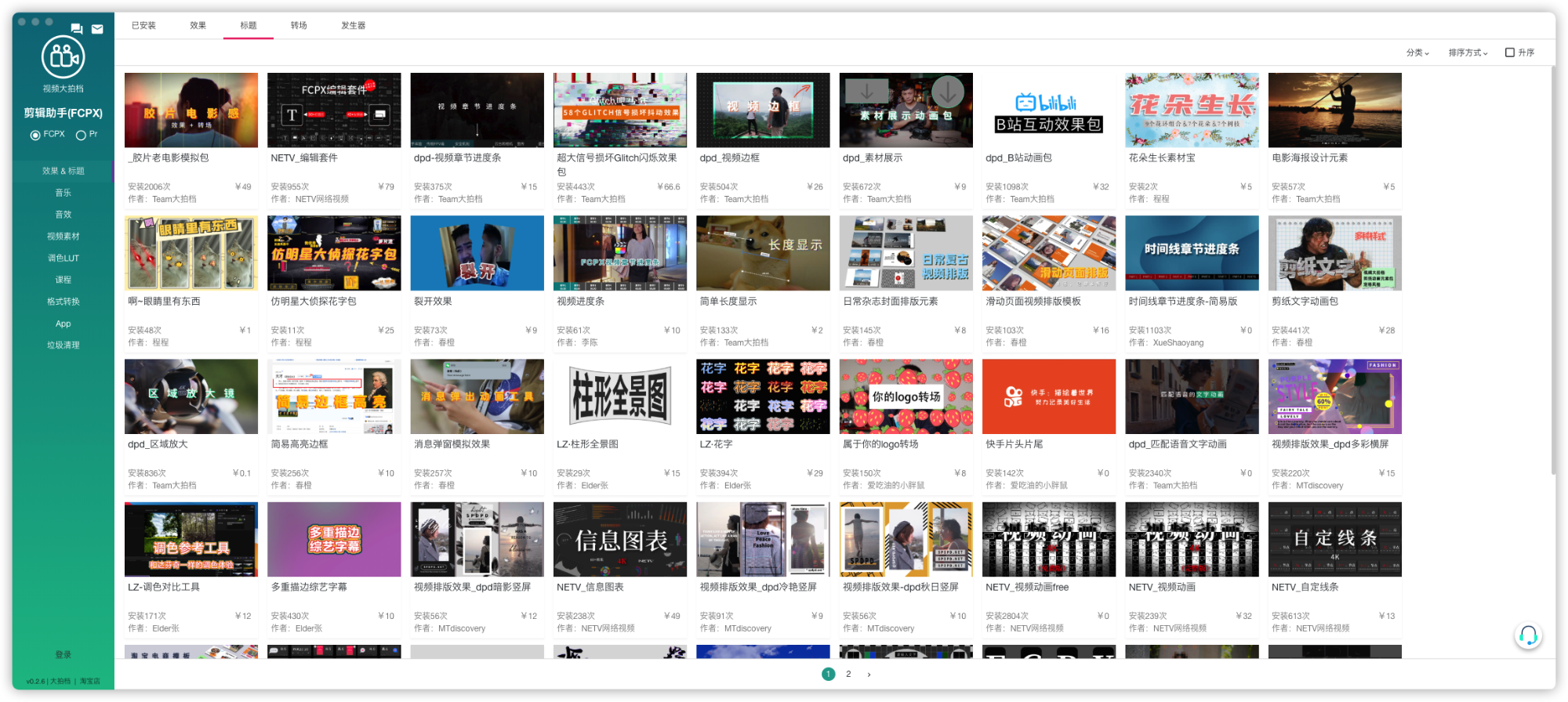This screenshot has height=702, width=1568.
Task: Open 裂开效果 thumbnail
Action: (477, 253)
